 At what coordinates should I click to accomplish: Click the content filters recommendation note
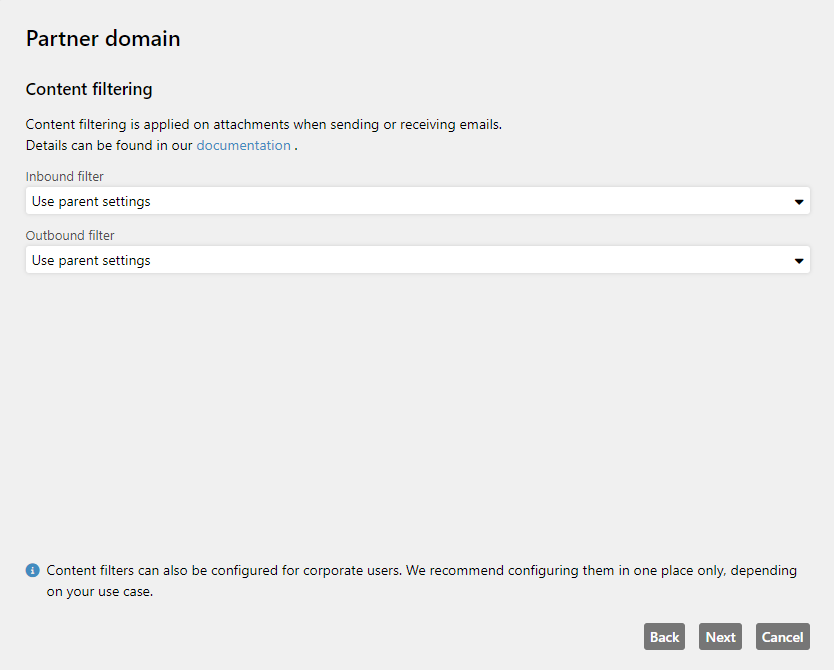click(421, 581)
